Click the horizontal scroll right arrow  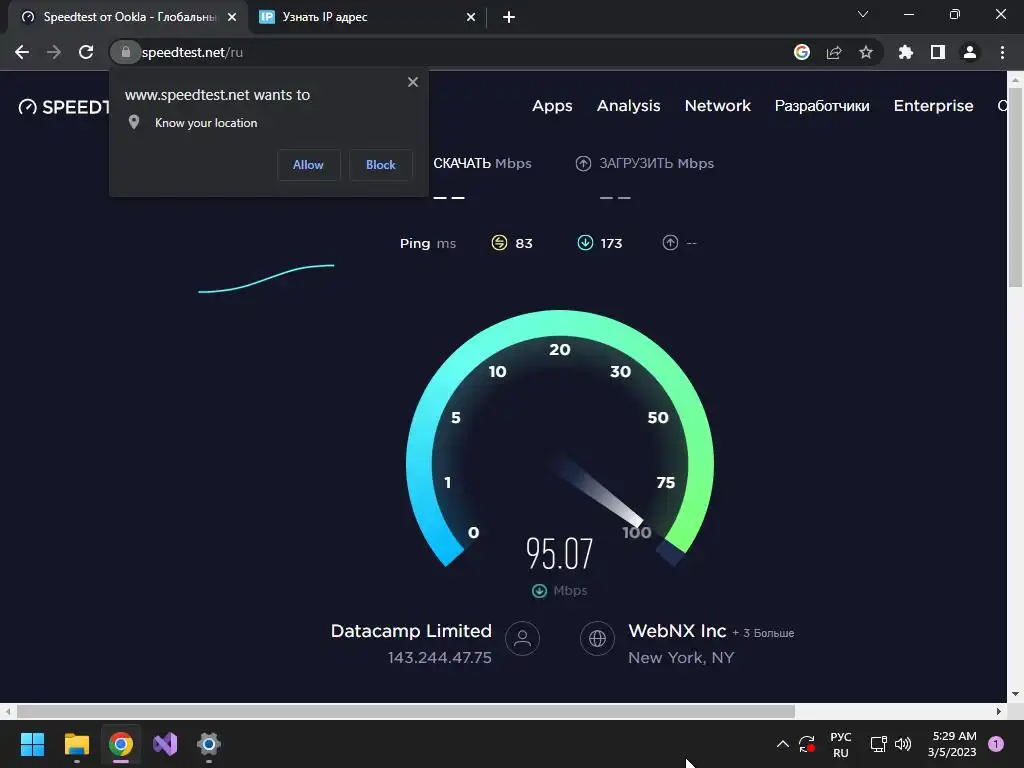pyautogui.click(x=999, y=711)
